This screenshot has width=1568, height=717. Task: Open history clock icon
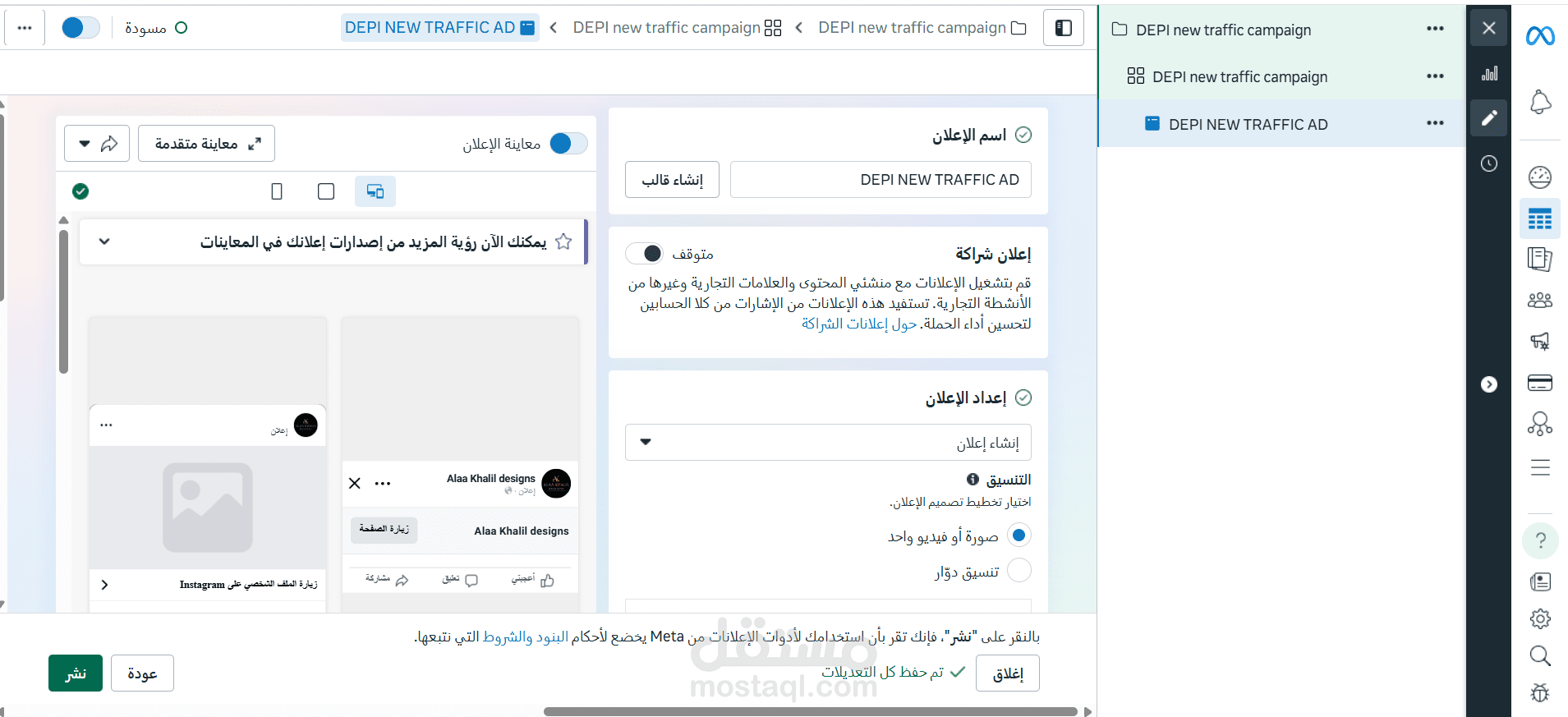1489,163
